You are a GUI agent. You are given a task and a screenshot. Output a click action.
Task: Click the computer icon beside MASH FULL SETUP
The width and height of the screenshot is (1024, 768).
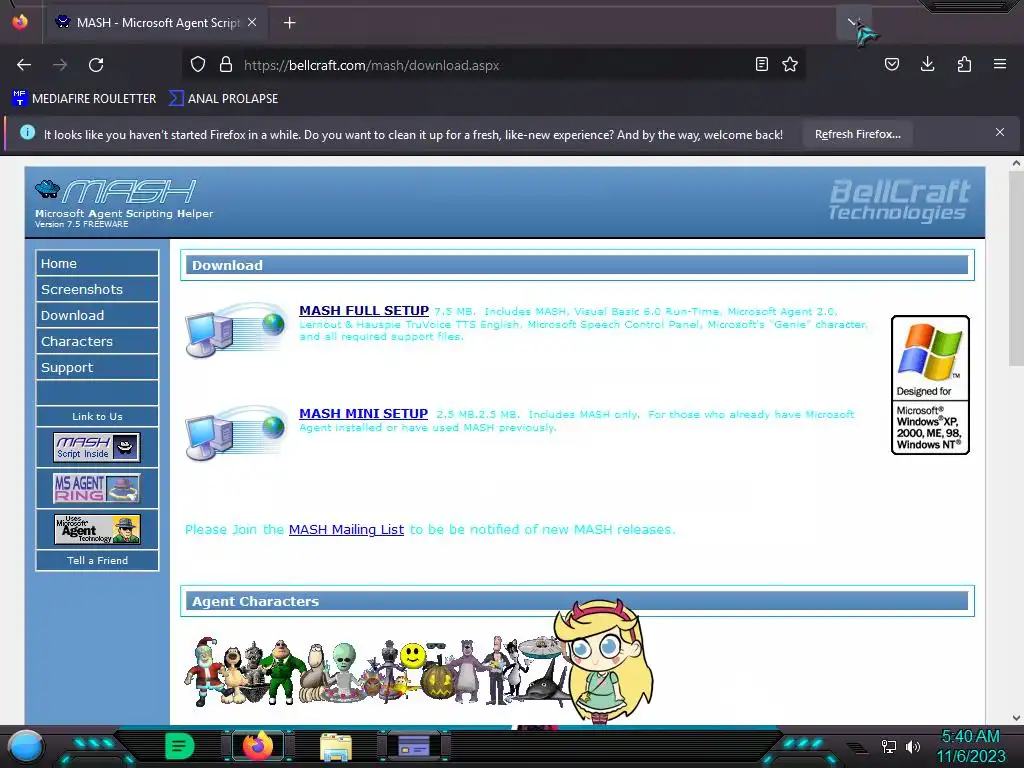click(236, 330)
